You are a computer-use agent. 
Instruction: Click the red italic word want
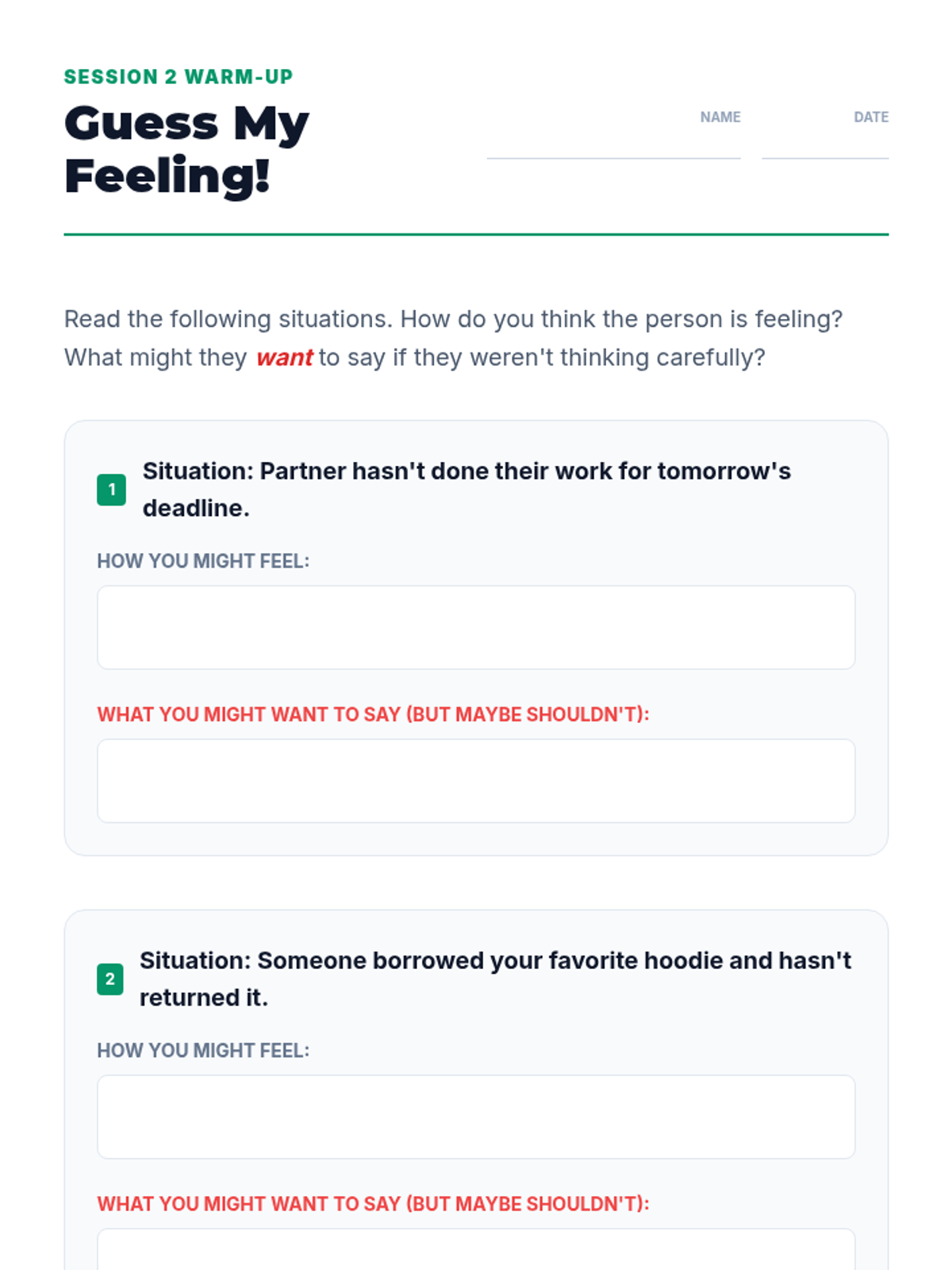284,357
